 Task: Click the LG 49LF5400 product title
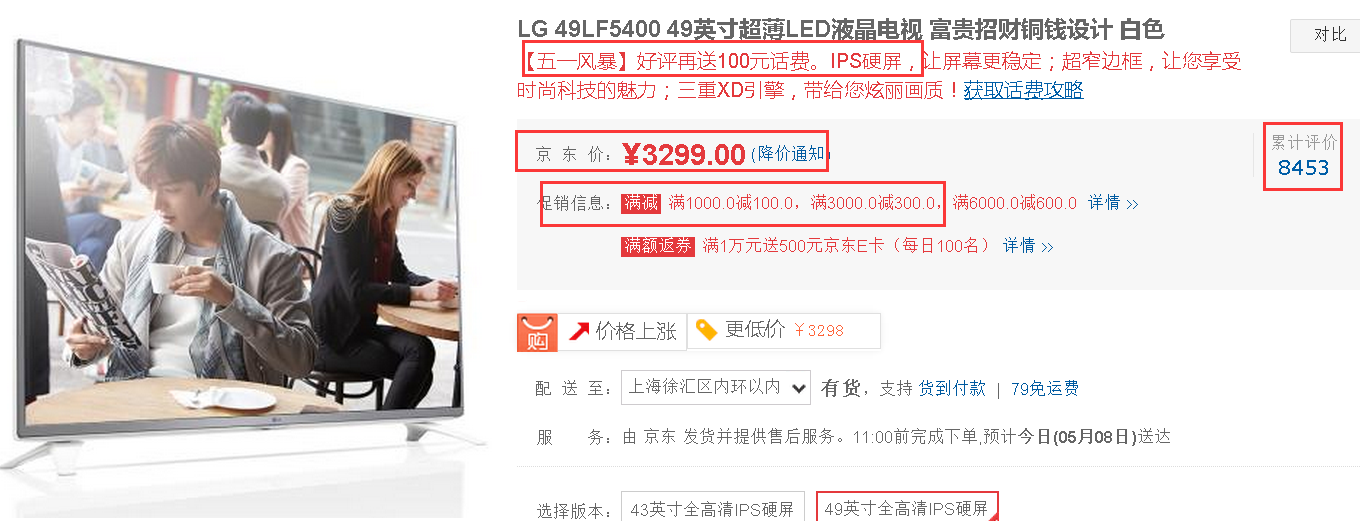(841, 30)
